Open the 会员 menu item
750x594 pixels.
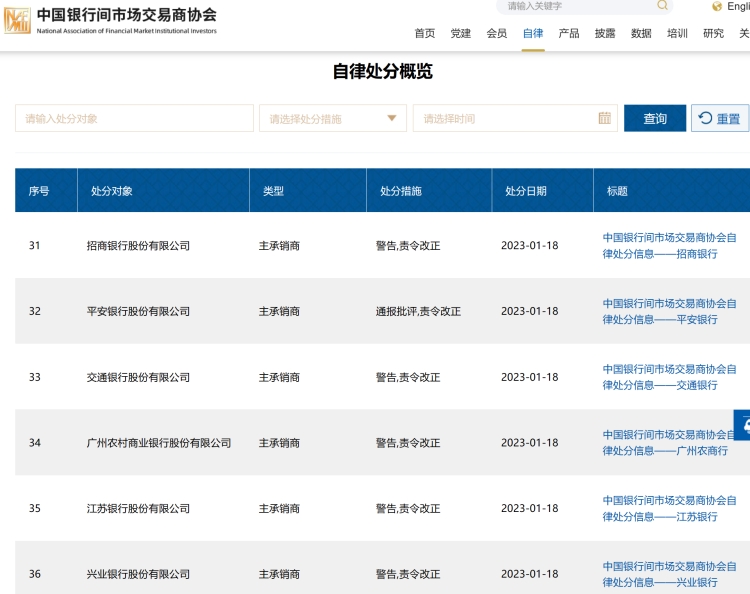point(497,33)
